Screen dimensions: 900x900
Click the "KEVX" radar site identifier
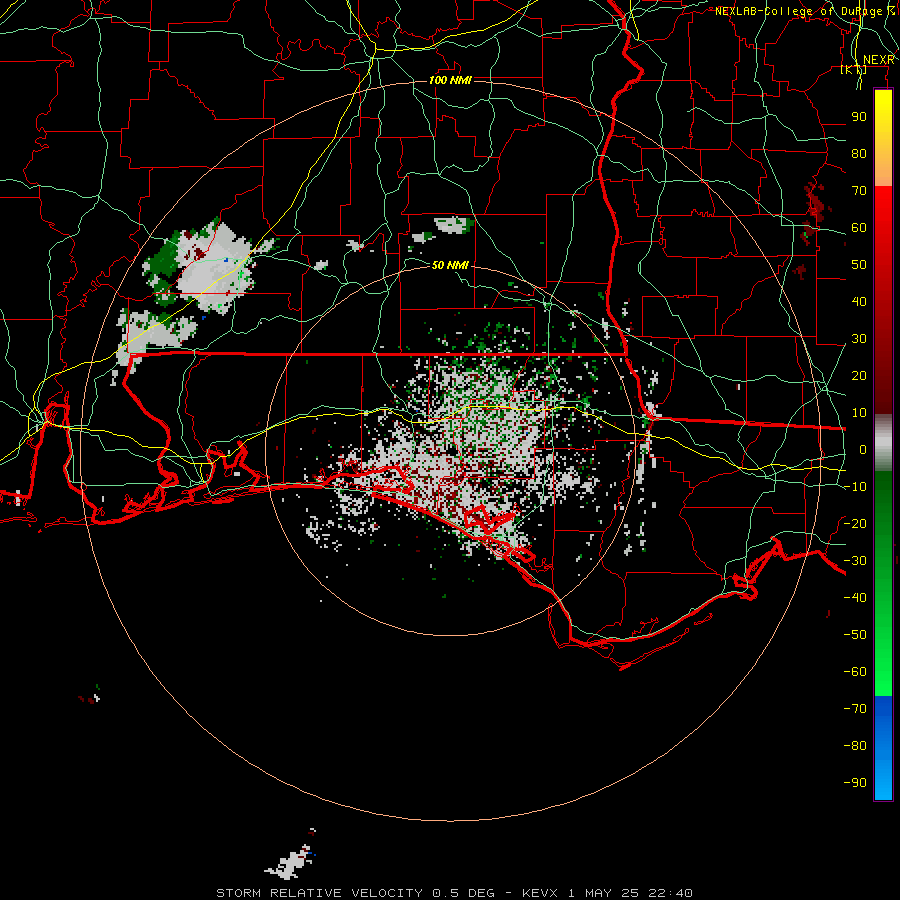tap(540, 893)
